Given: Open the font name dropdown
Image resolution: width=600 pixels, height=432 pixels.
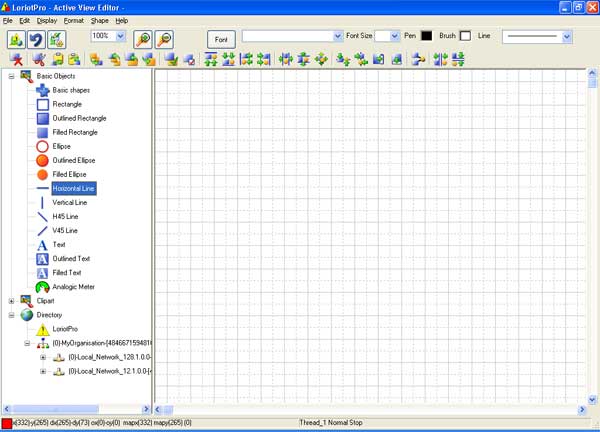Looking at the screenshot, I should point(338,36).
